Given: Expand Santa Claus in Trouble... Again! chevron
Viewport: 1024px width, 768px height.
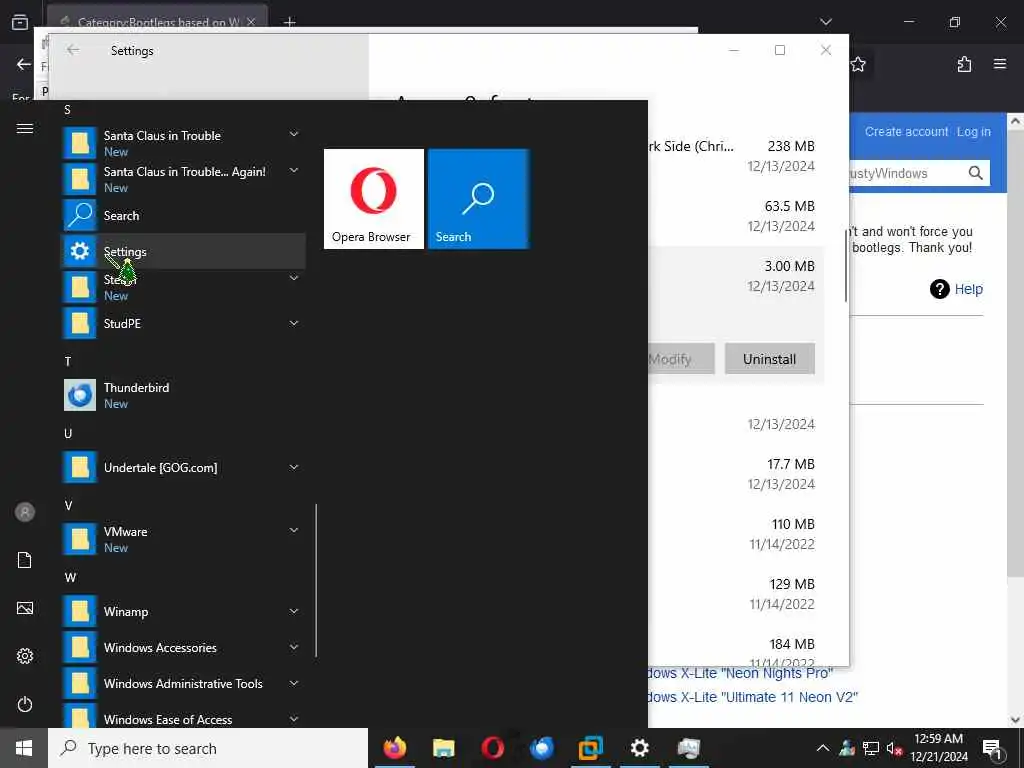Looking at the screenshot, I should 294,170.
